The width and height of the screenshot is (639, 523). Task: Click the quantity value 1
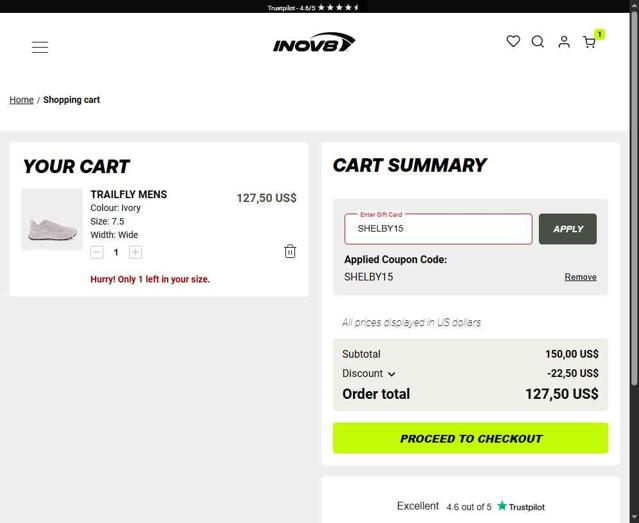pos(116,252)
